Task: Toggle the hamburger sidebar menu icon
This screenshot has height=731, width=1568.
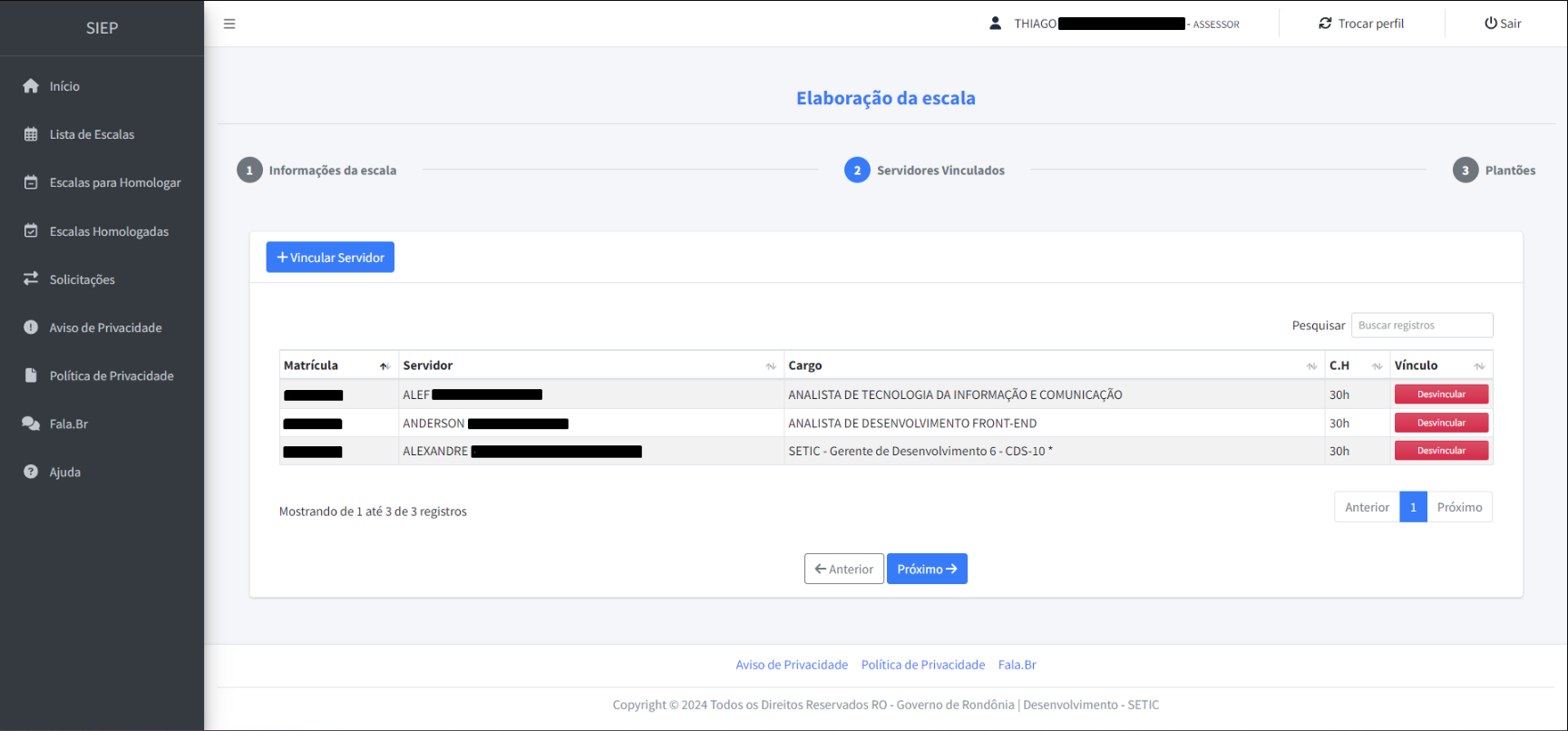Action: [x=229, y=24]
